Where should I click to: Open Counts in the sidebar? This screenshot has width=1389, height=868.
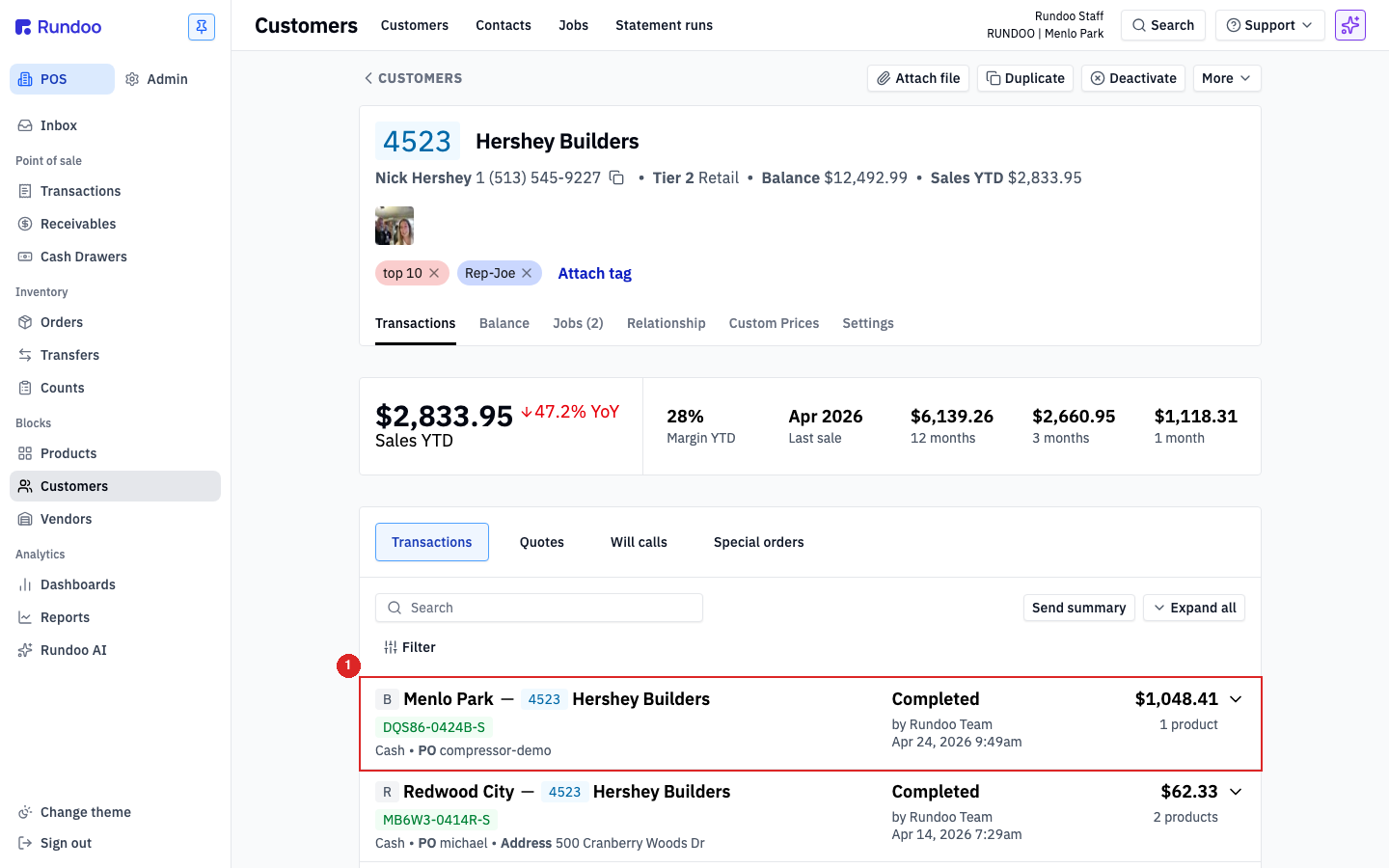[x=116, y=388]
